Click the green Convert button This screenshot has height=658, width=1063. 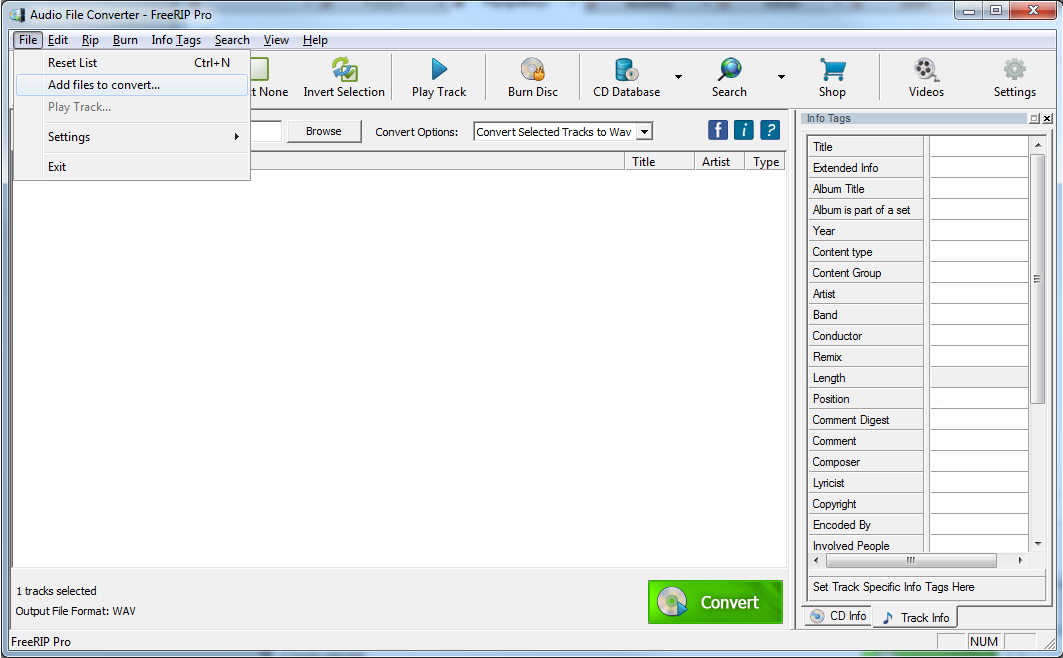(715, 602)
